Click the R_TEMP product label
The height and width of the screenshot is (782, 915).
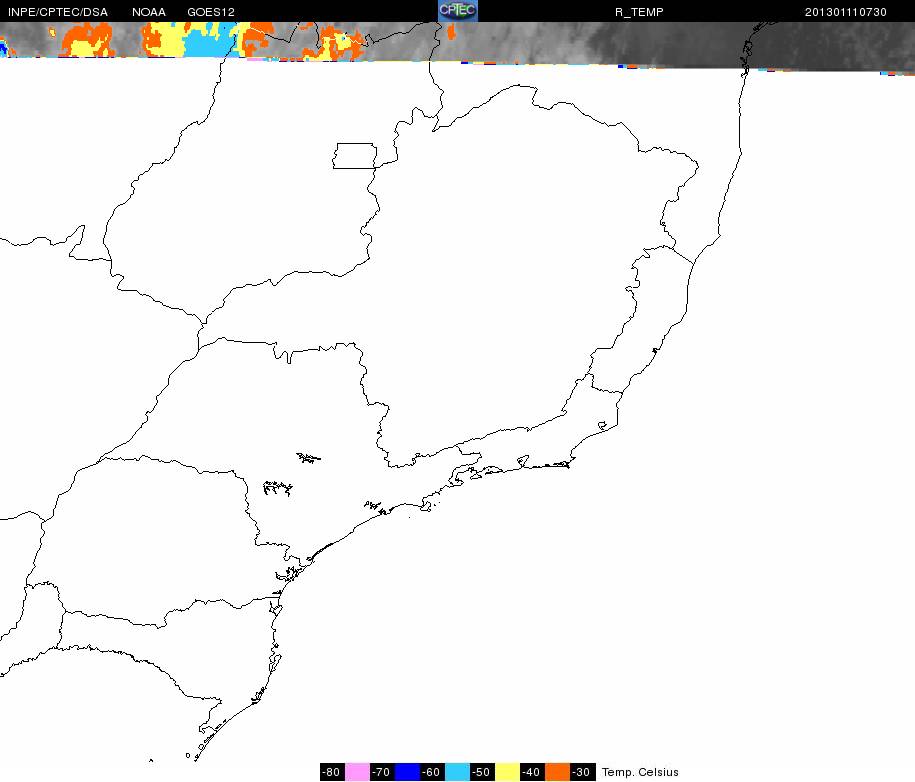coord(639,12)
